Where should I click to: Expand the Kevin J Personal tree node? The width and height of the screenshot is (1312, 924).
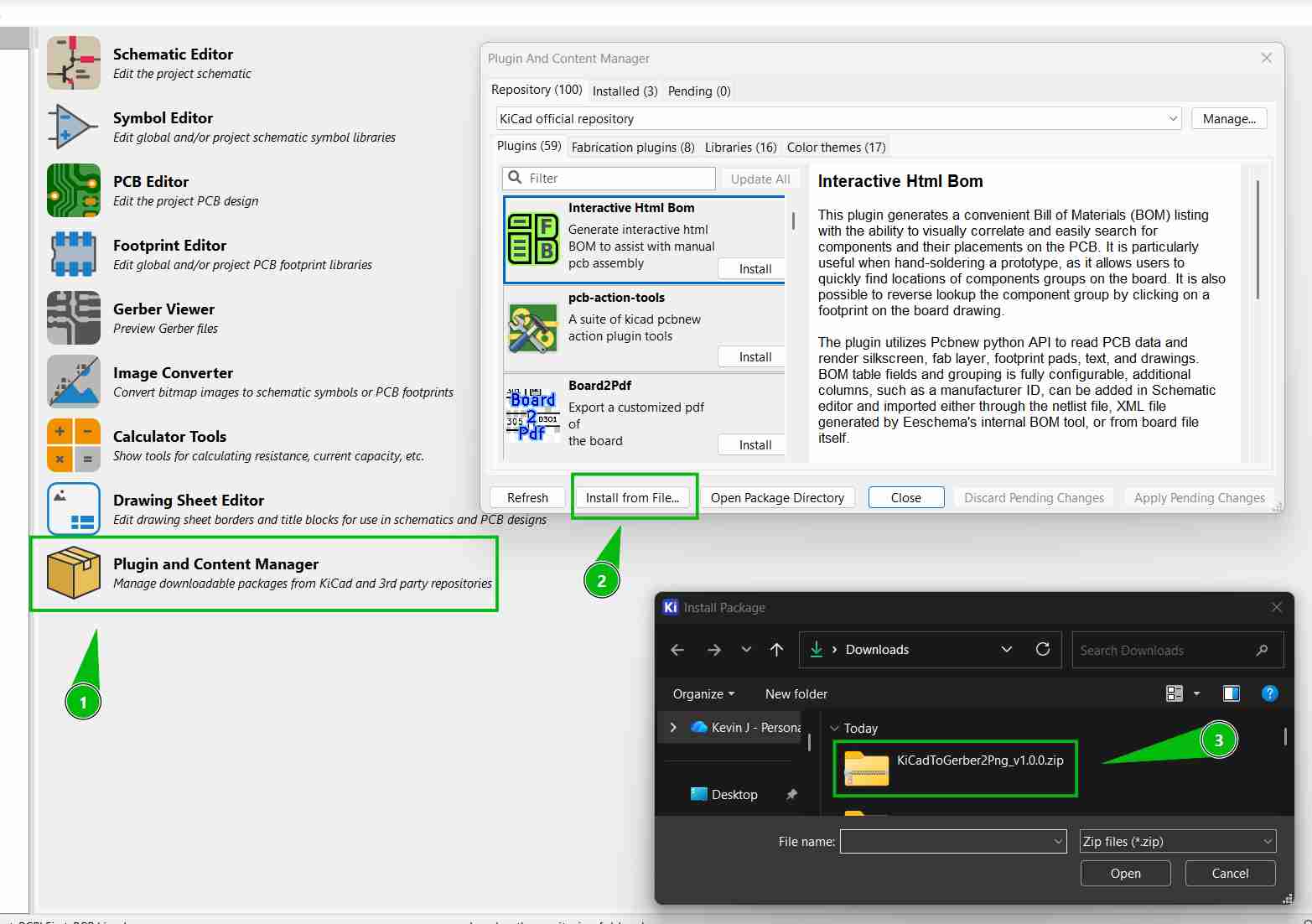(x=672, y=727)
